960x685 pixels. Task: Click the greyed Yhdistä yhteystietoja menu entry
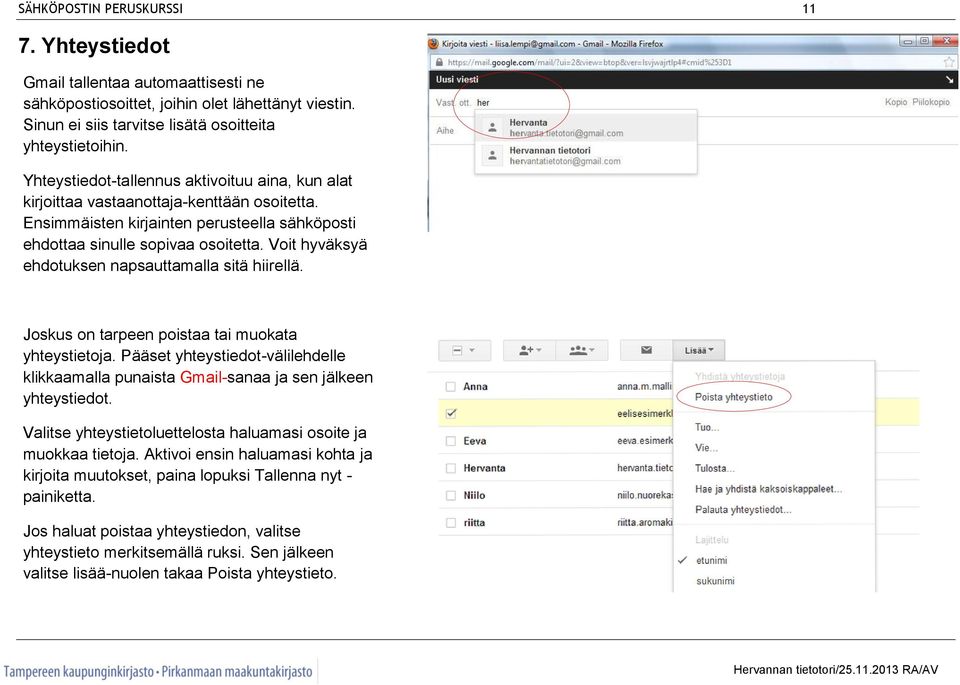740,376
